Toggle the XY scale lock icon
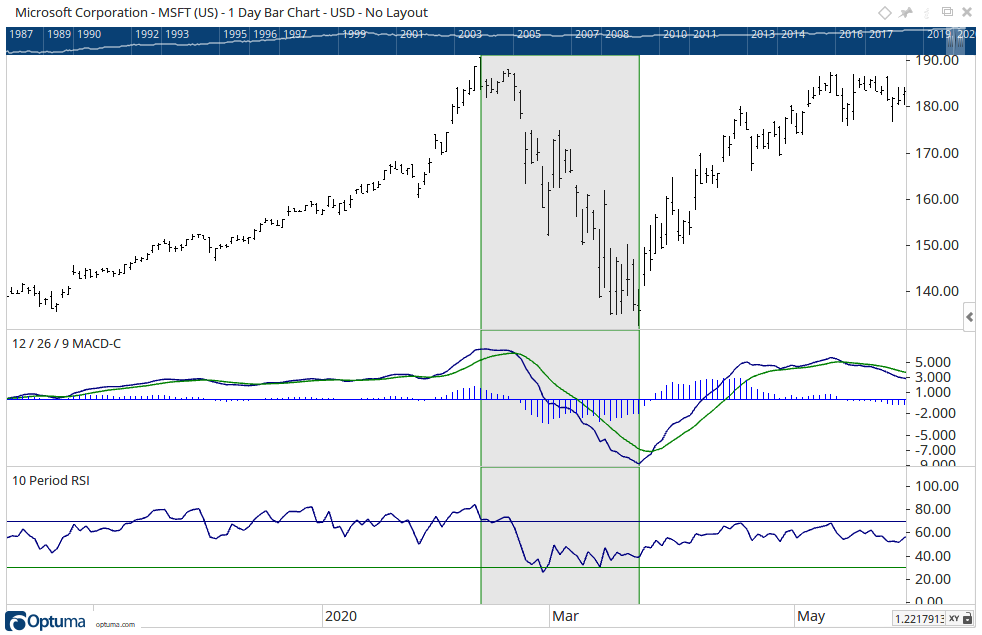This screenshot has width=982, height=635. pyautogui.click(x=968, y=619)
